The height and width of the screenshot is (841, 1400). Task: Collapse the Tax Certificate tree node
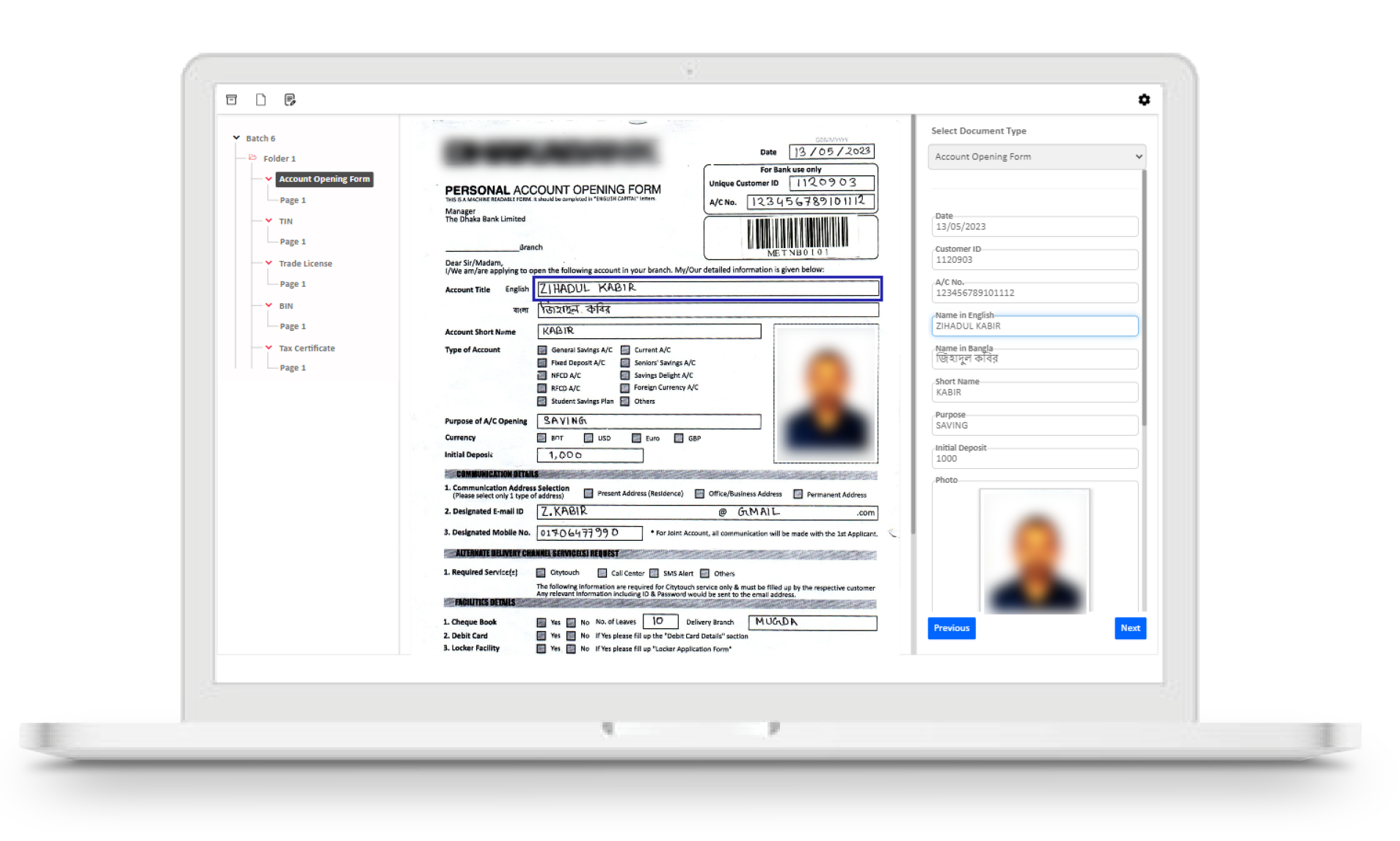coord(269,348)
